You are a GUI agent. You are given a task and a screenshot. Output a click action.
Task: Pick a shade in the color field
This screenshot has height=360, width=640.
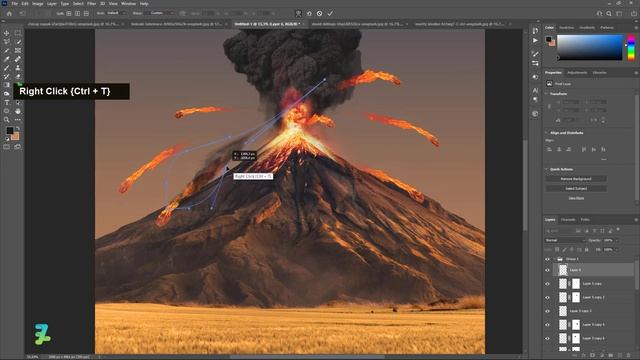589,48
